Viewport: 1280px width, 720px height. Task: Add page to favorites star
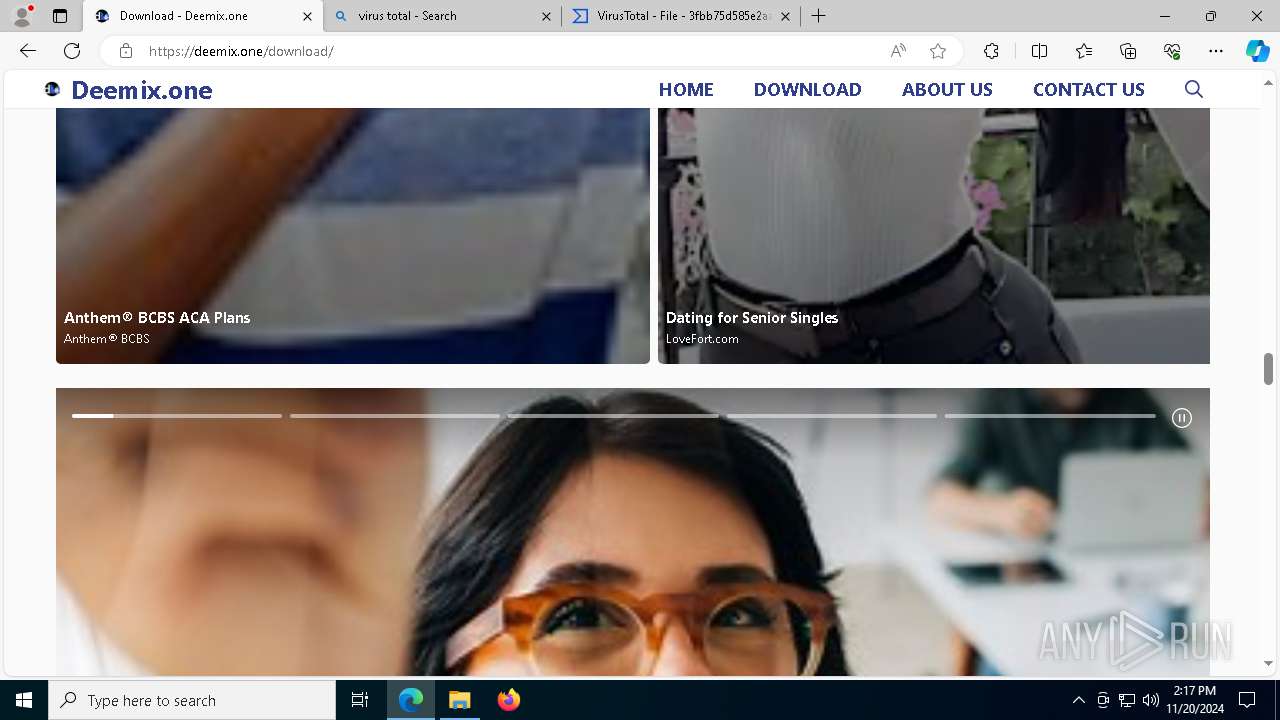coord(937,51)
